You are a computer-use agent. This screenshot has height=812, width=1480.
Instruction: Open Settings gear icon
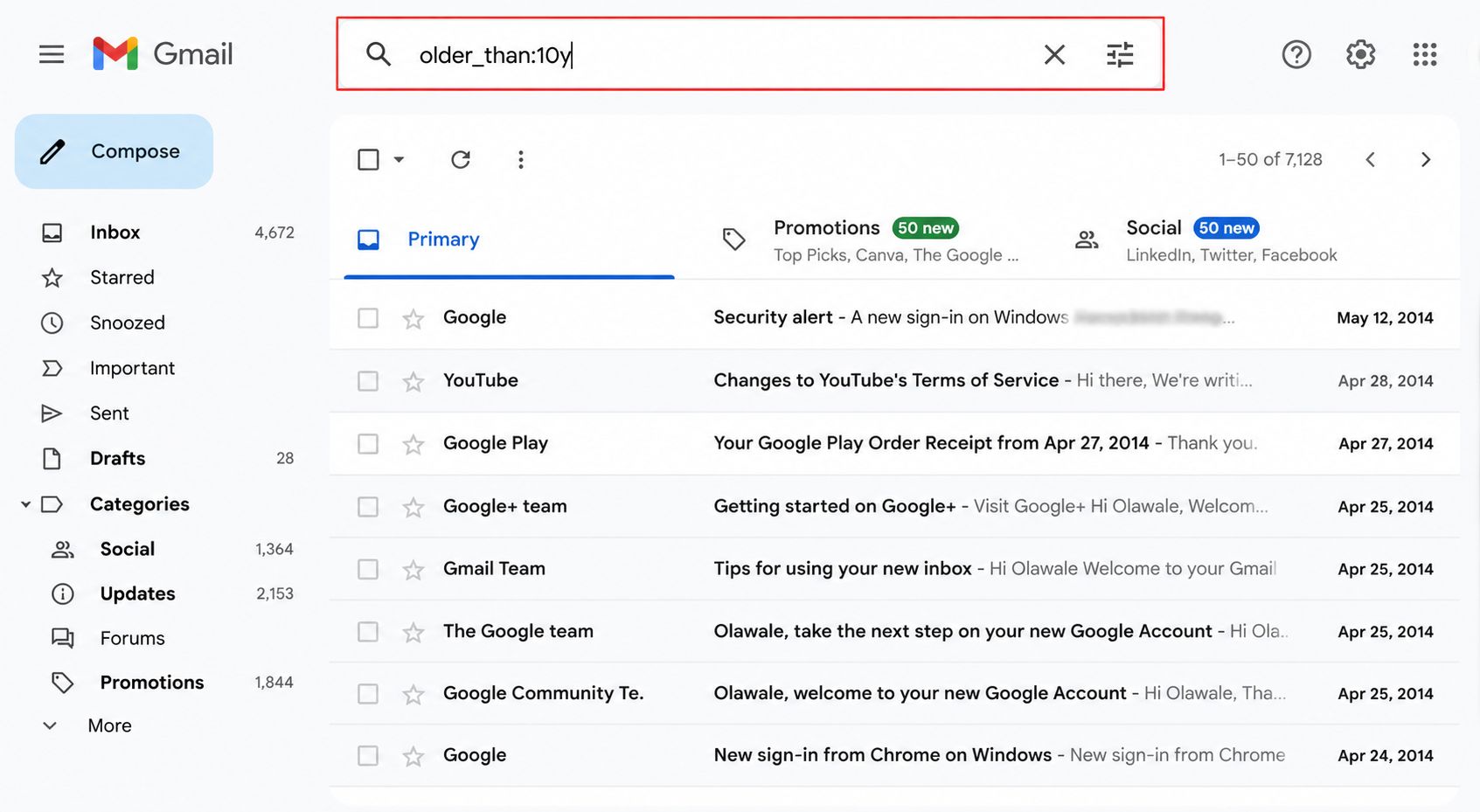pos(1360,54)
